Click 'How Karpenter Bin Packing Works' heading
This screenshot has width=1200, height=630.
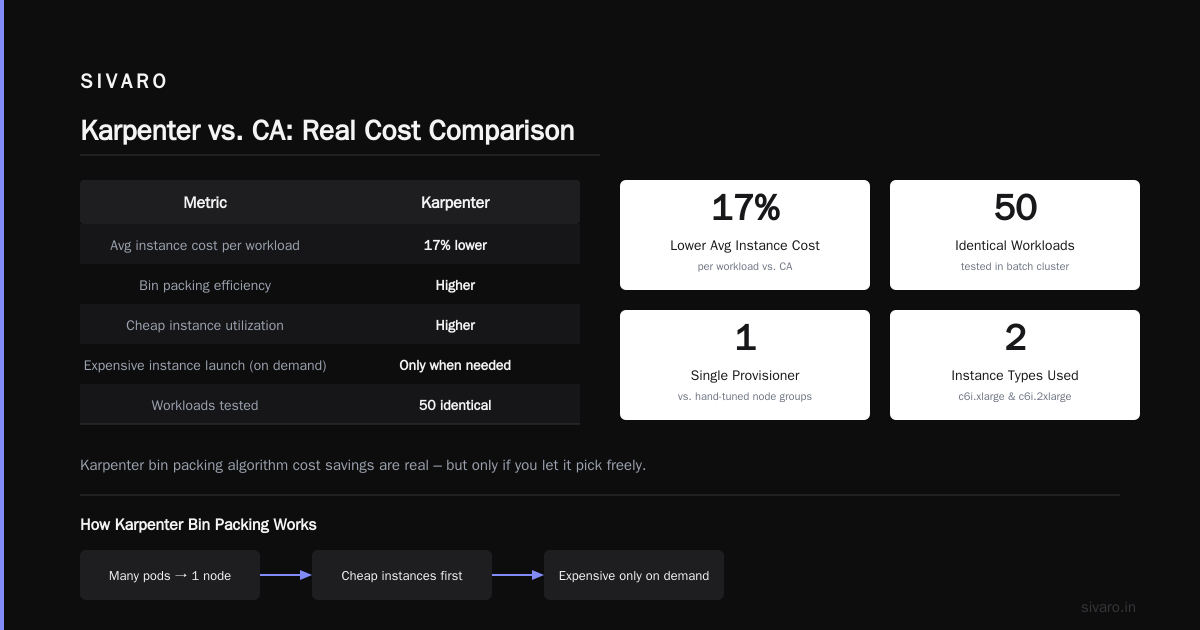(198, 524)
